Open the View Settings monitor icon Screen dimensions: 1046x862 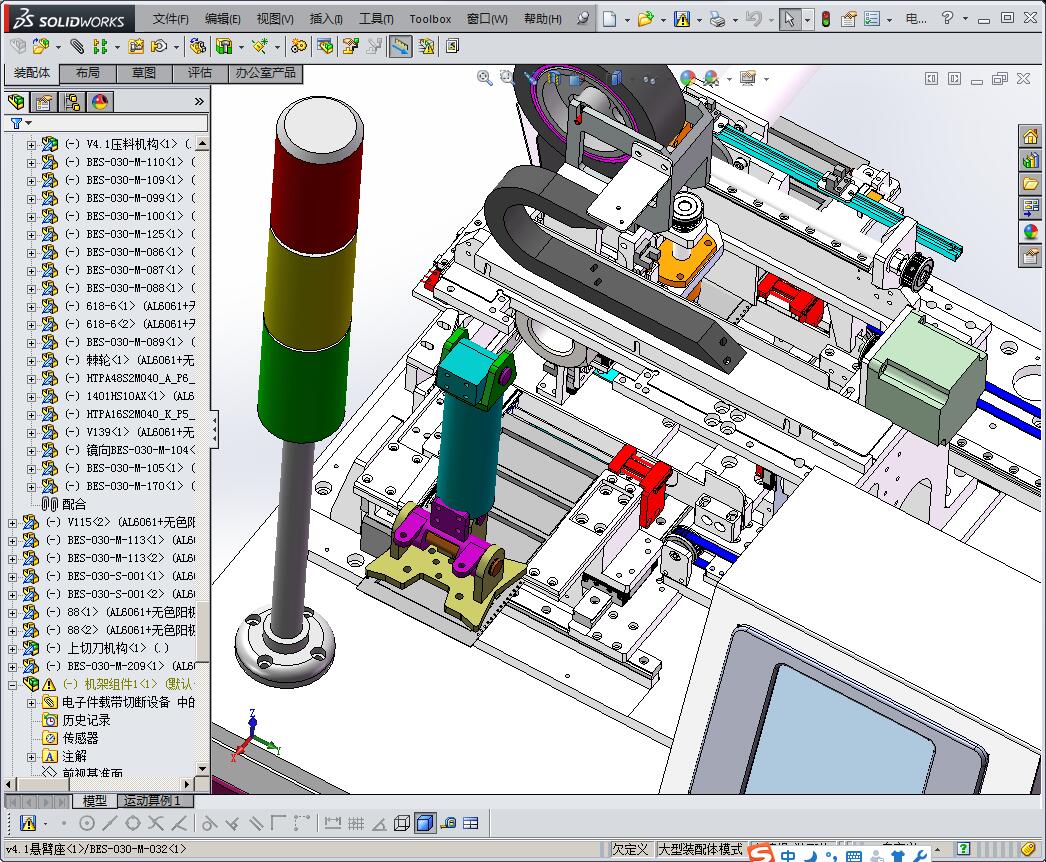click(x=748, y=78)
